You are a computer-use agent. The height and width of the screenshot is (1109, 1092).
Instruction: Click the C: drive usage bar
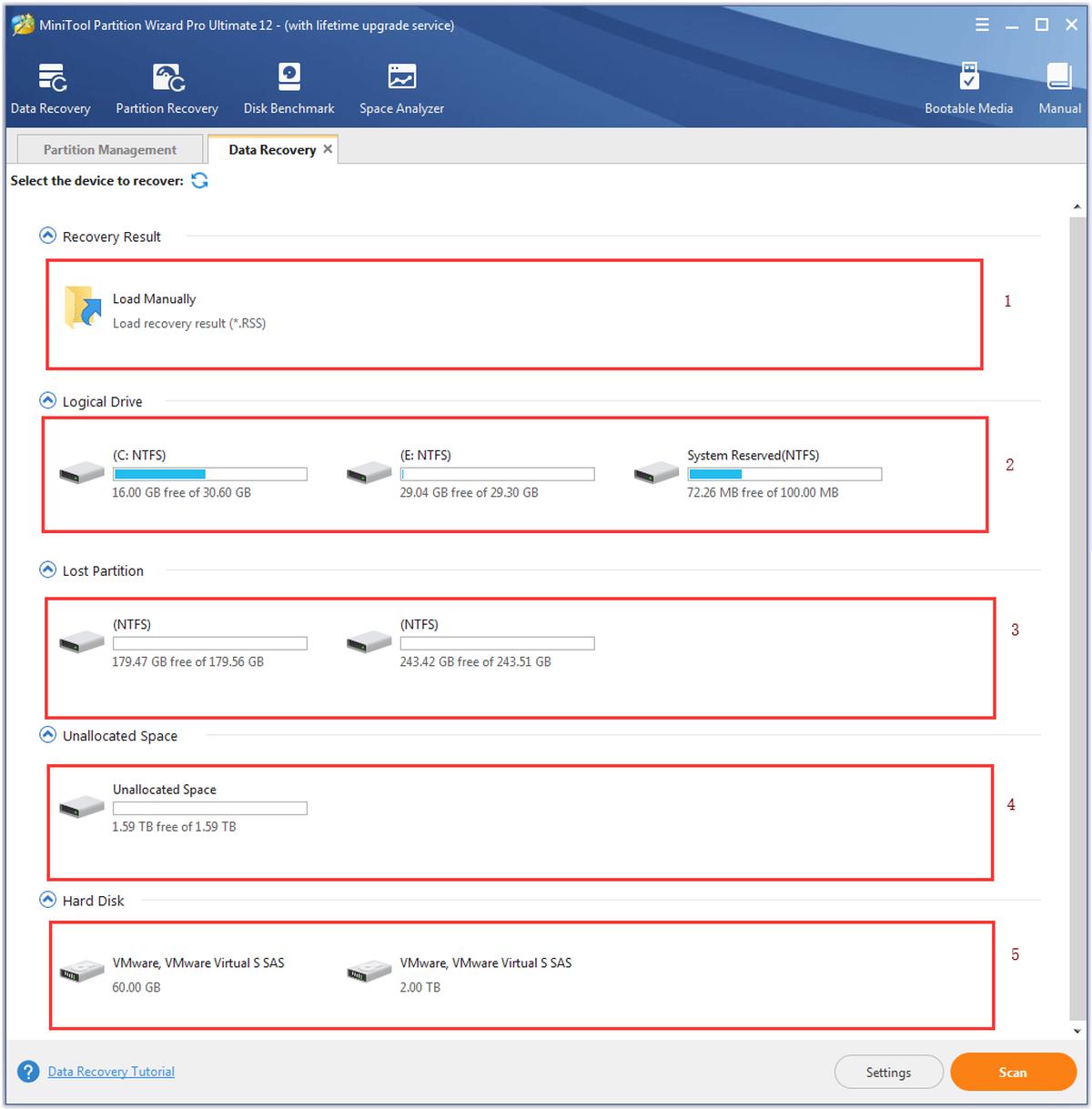[210, 474]
